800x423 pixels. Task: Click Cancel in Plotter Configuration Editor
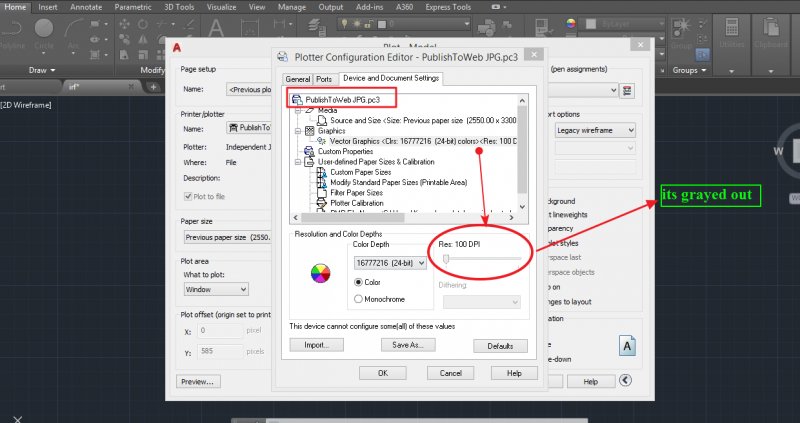coord(451,373)
